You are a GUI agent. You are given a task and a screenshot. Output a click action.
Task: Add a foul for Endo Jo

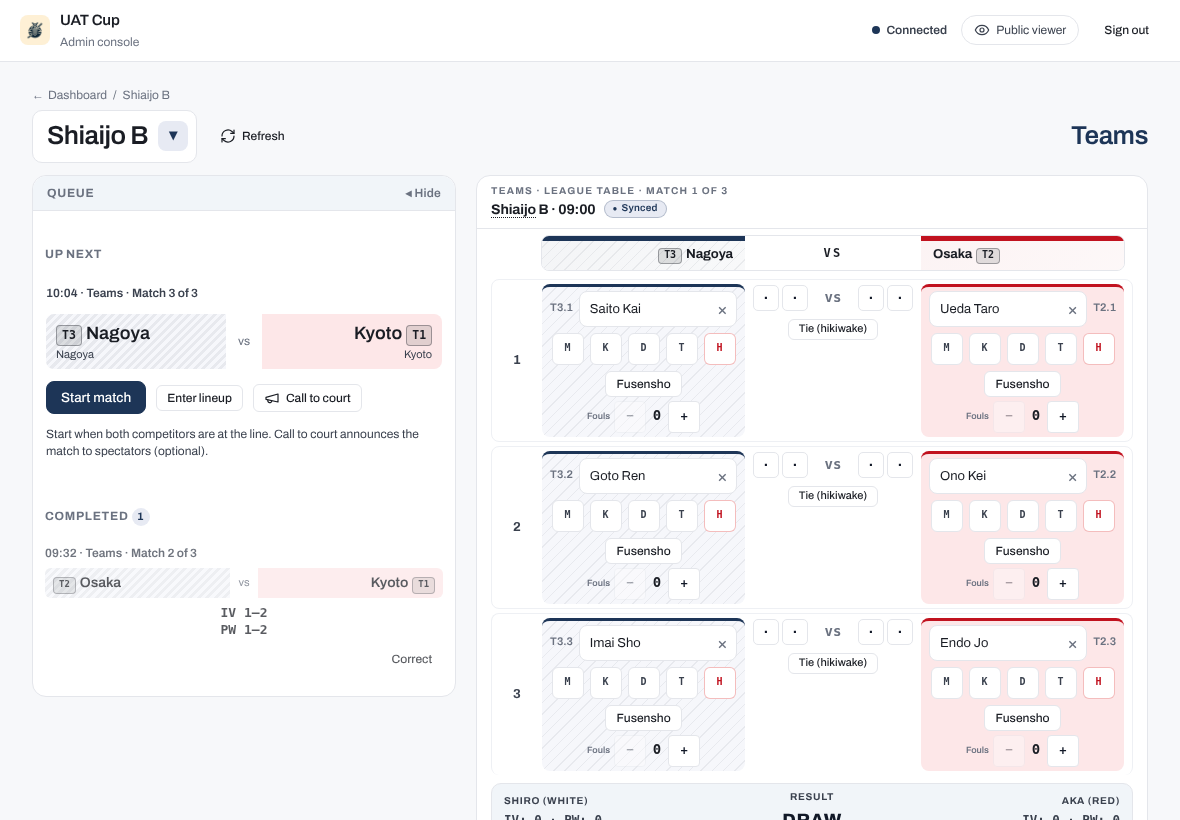point(1063,751)
